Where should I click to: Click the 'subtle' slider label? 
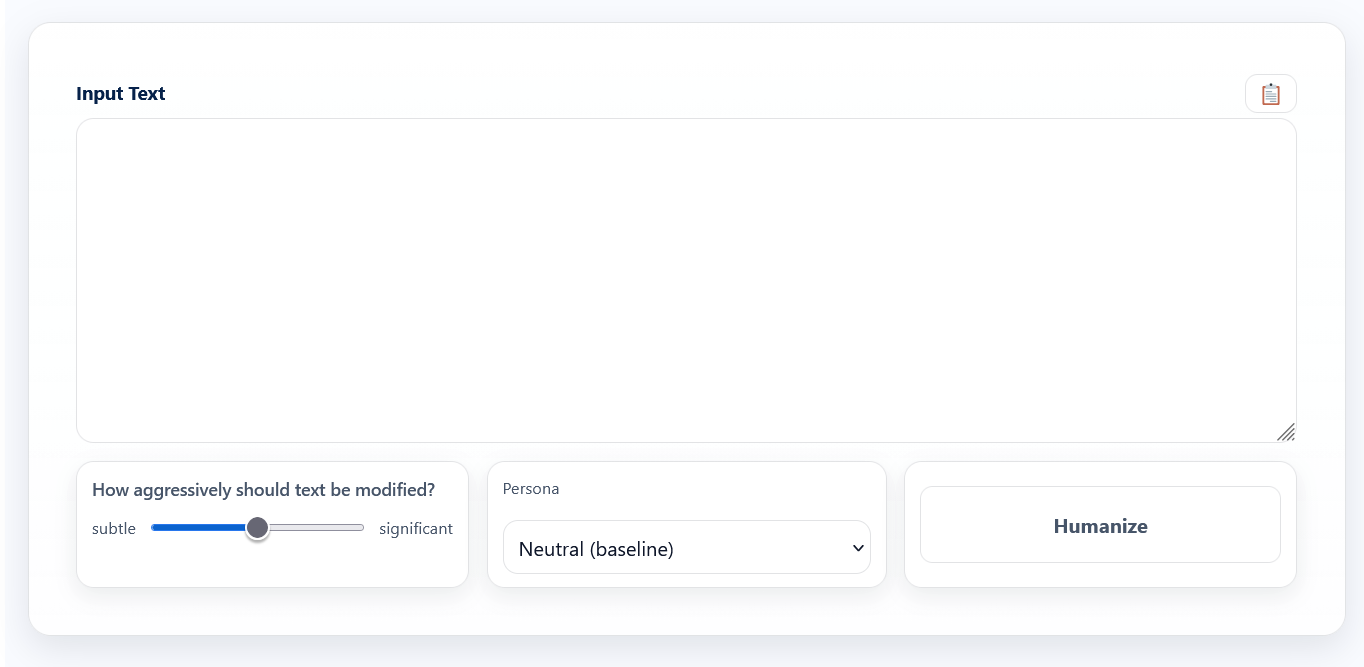click(x=114, y=529)
